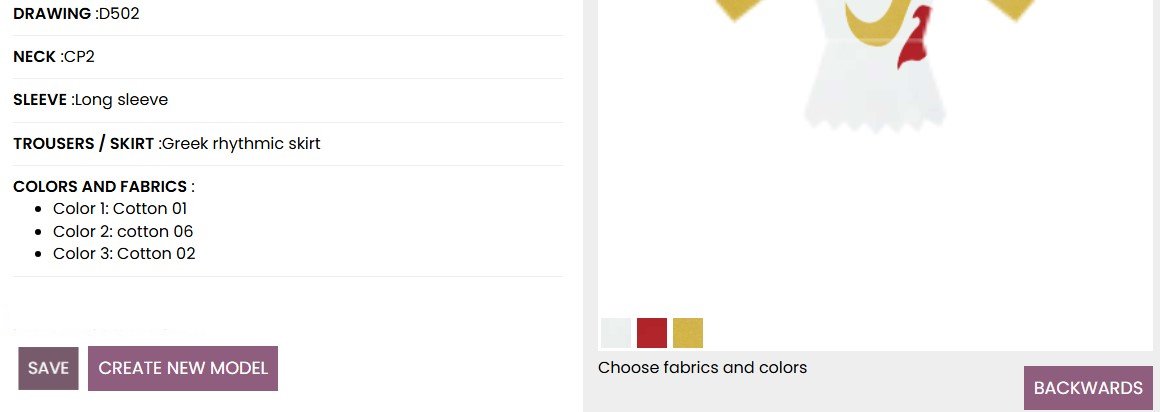Select Color 2: cotton 06 list item
This screenshot has height=412, width=1160.
pos(123,231)
